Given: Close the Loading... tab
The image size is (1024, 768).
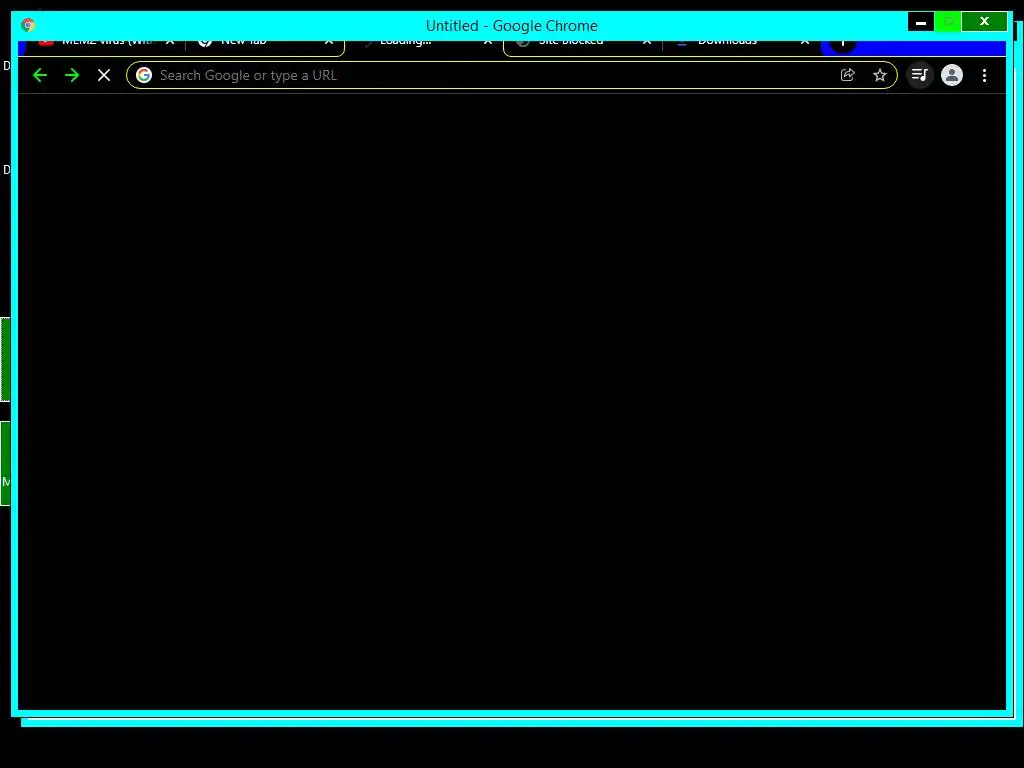Looking at the screenshot, I should coord(488,43).
